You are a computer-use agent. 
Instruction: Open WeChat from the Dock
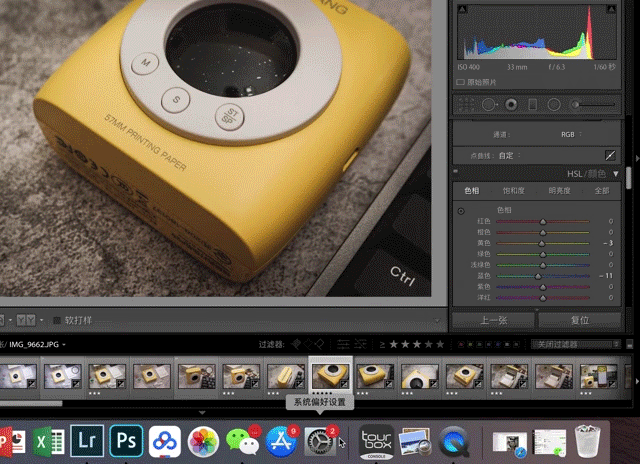click(x=243, y=441)
